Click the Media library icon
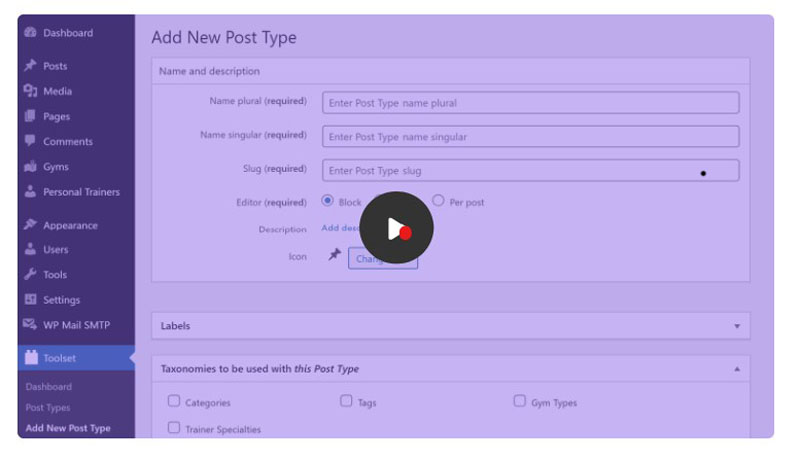 click(x=31, y=91)
